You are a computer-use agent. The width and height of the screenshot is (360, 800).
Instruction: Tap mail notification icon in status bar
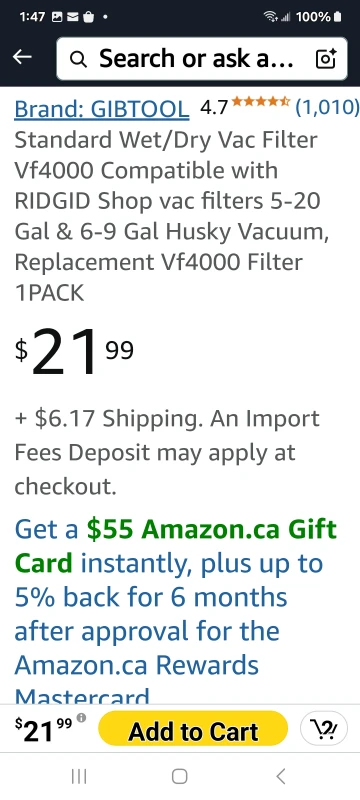pos(72,17)
